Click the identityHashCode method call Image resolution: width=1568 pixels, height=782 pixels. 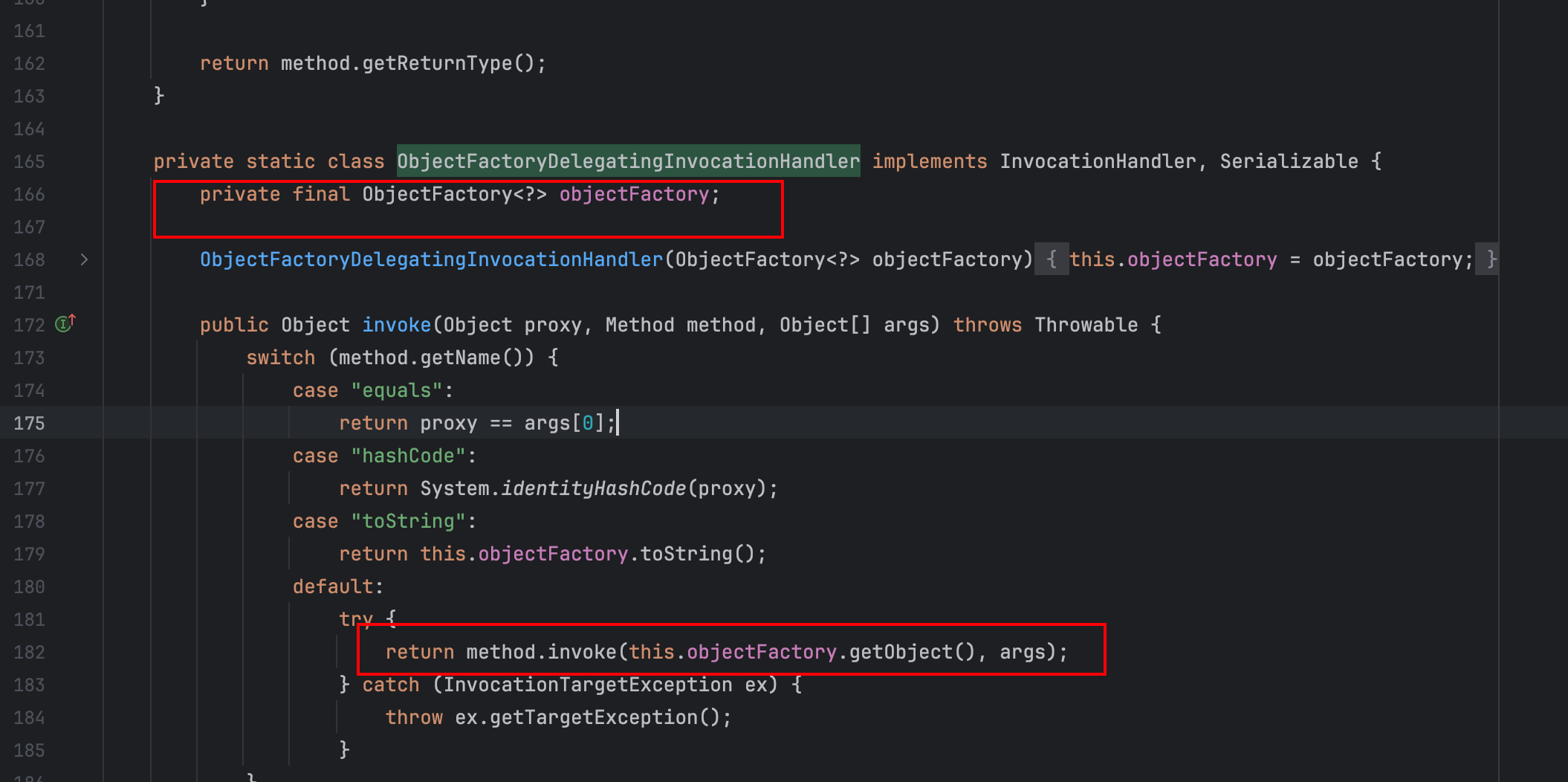coord(593,488)
